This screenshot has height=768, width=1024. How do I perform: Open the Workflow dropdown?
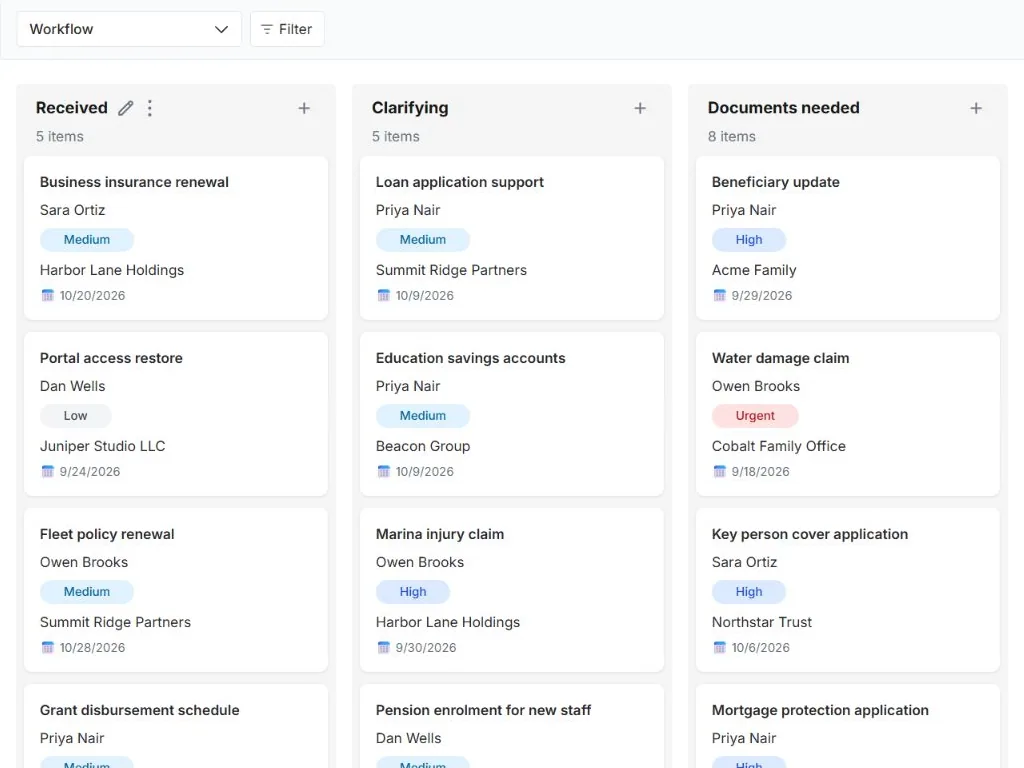point(129,29)
